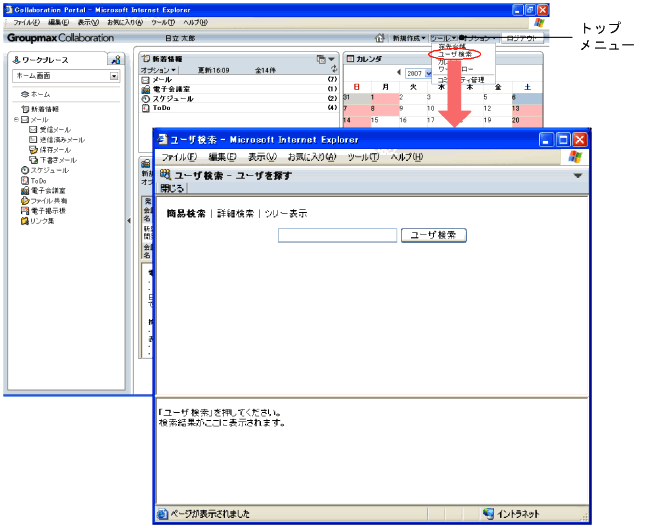Click the メール count (7) in 新着情報

332,79
